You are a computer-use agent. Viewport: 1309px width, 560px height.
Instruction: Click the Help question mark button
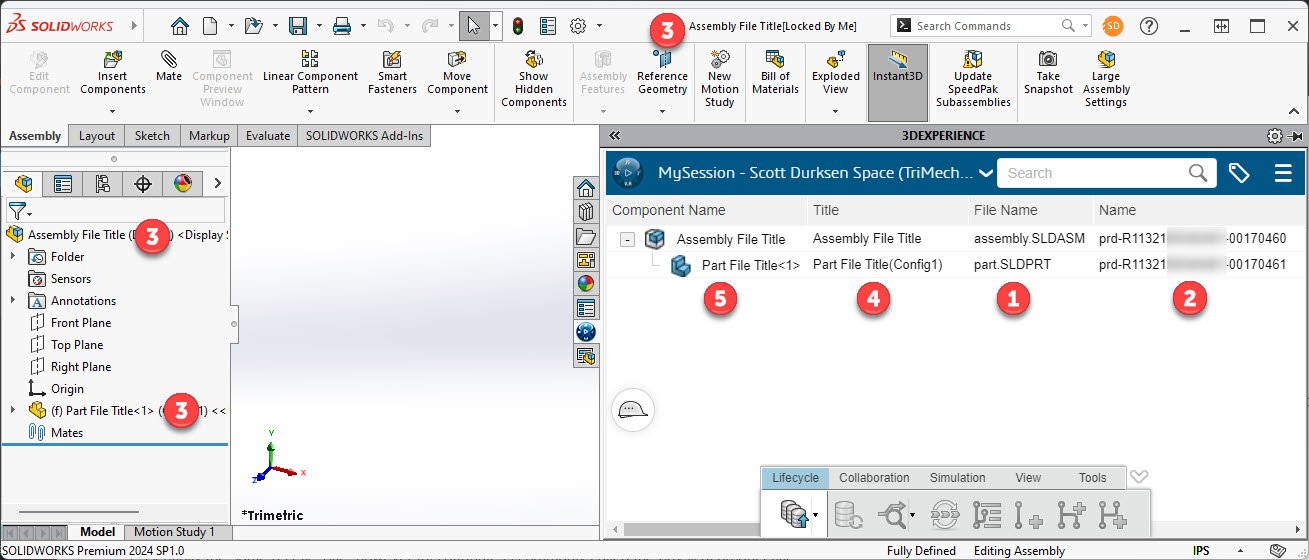coord(1149,26)
